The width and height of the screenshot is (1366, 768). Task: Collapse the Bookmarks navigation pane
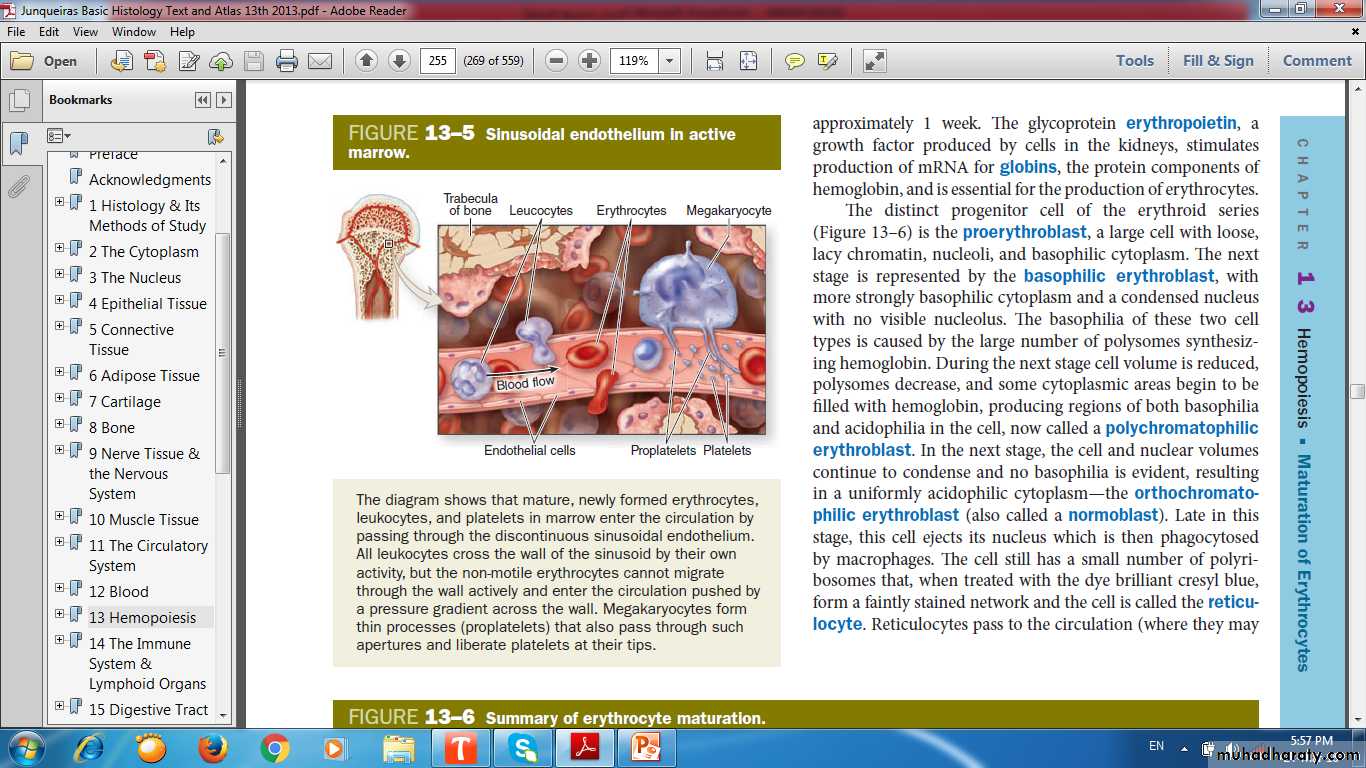click(203, 100)
